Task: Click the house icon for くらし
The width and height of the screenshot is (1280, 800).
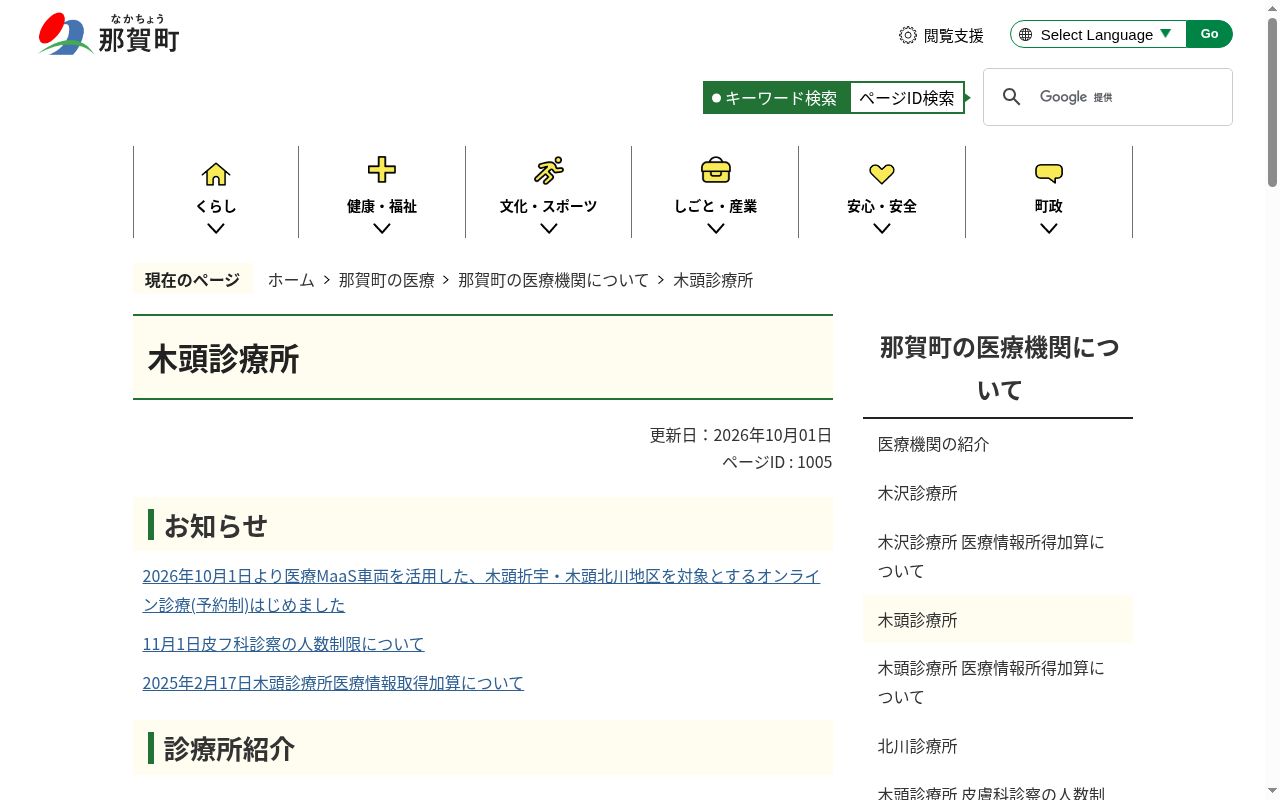Action: [x=216, y=174]
